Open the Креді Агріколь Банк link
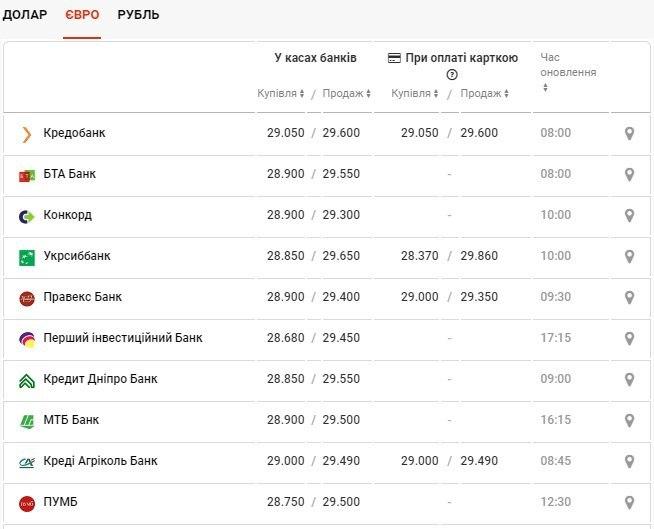Image resolution: width=654 pixels, height=529 pixels. [100, 461]
